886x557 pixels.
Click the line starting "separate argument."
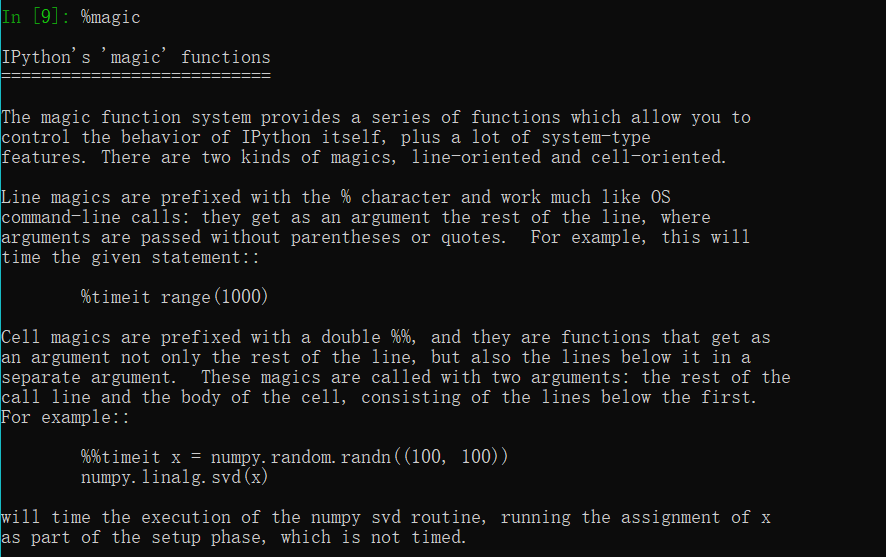pyautogui.click(x=395, y=377)
